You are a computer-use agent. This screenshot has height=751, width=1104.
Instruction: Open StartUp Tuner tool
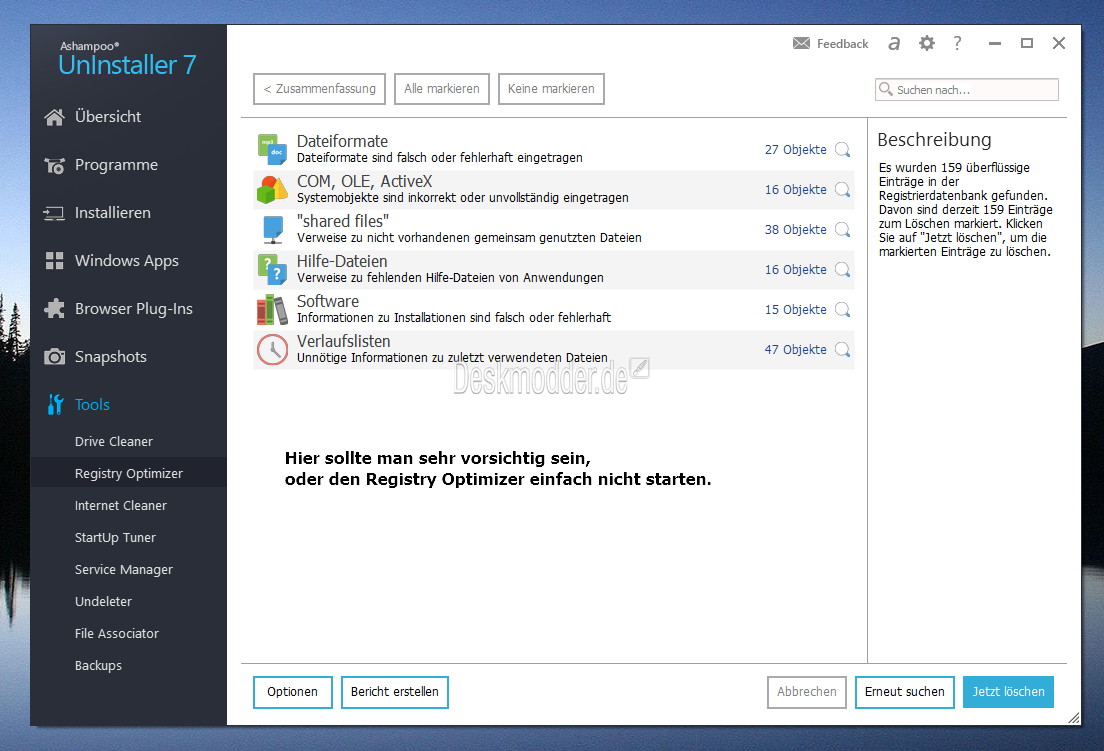[x=115, y=538]
